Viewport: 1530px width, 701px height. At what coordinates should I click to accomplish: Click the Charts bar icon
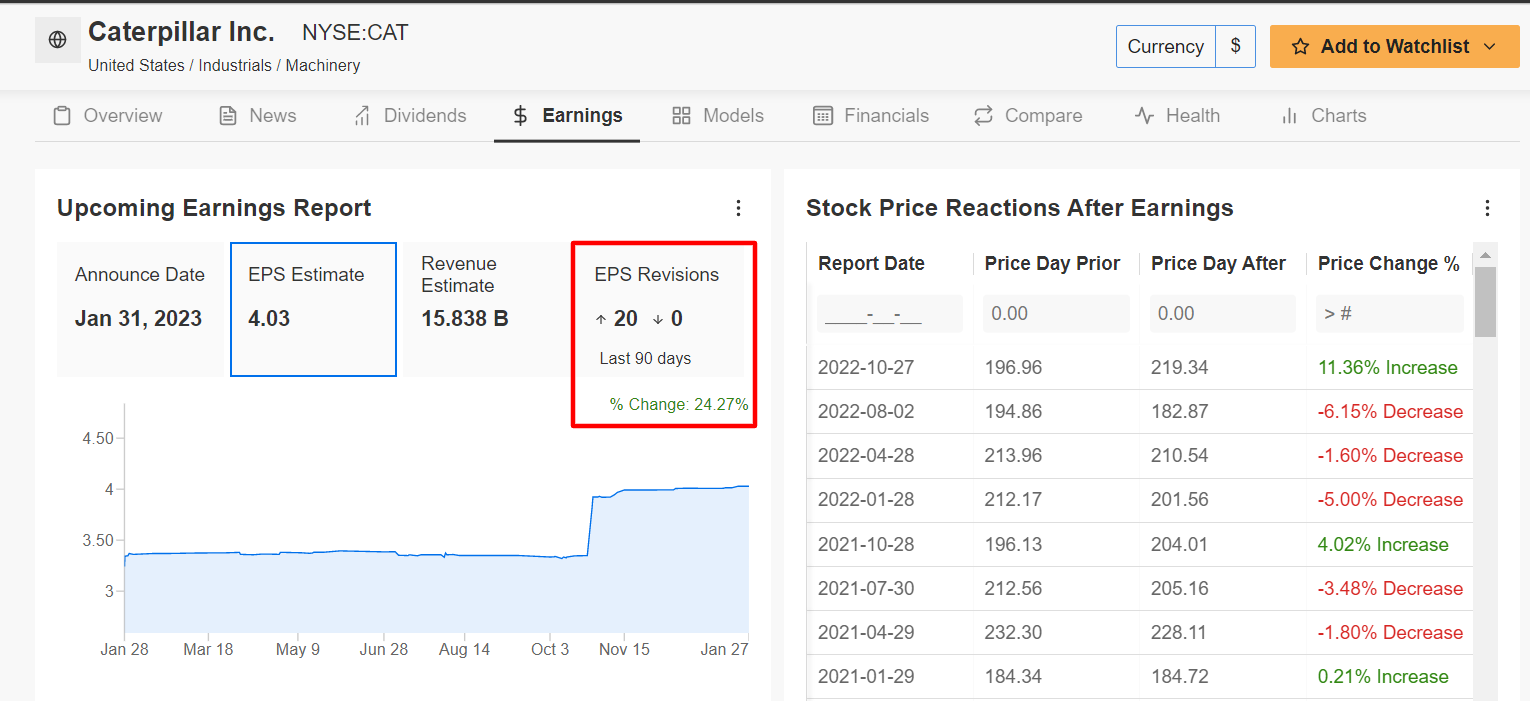[x=1289, y=116]
